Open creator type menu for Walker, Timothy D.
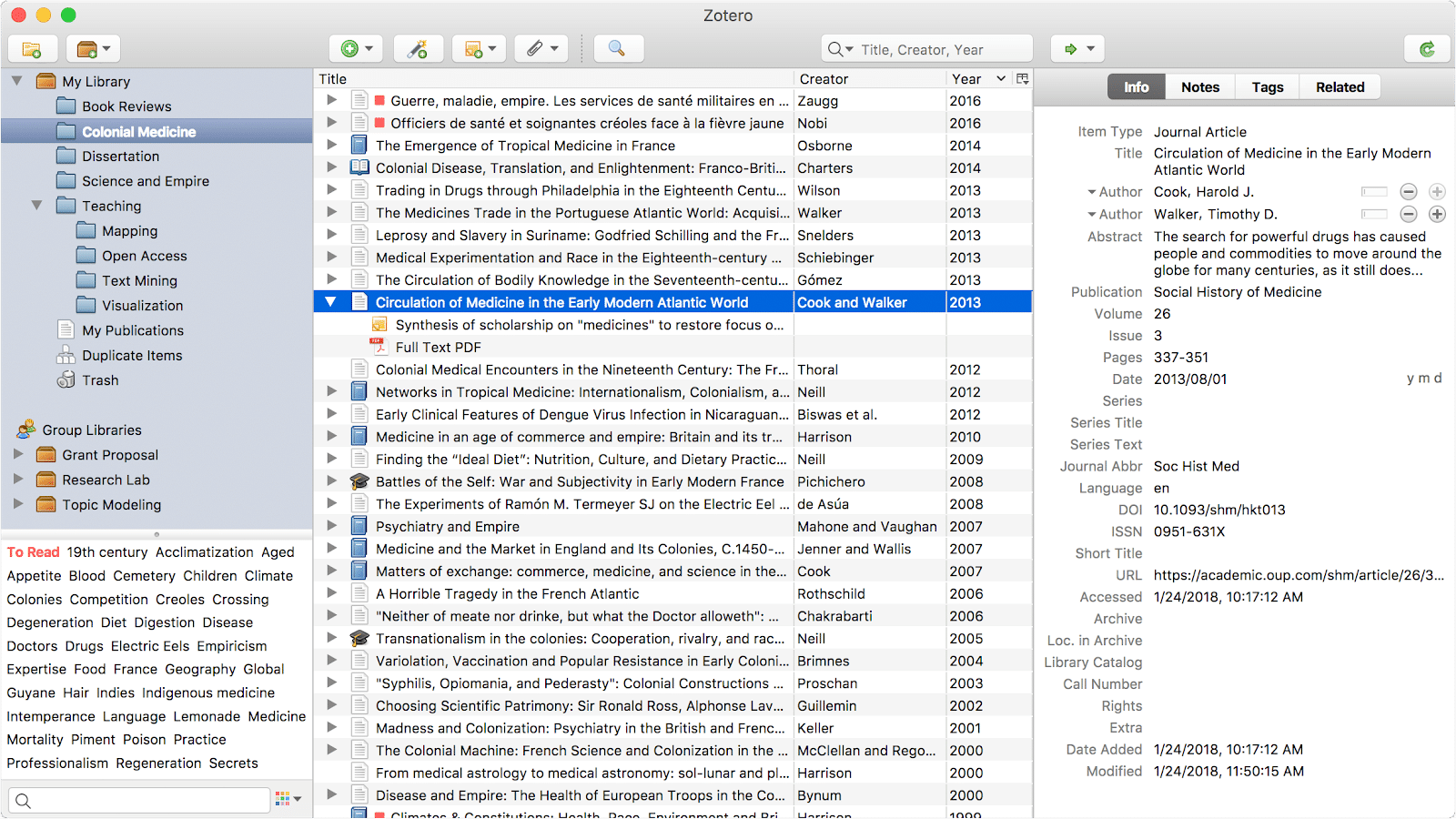This screenshot has width=1456, height=819. pos(1115,214)
